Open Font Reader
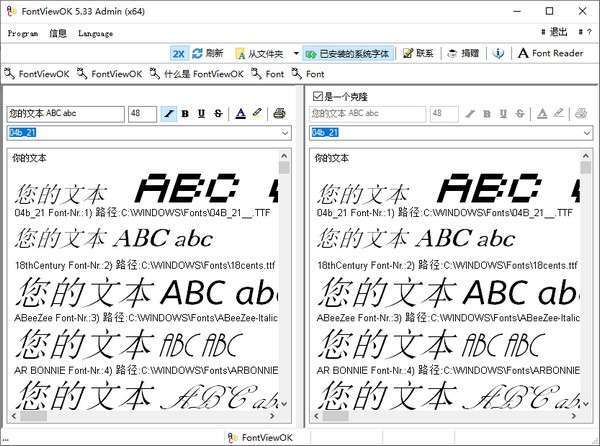The height and width of the screenshot is (446, 600). tap(551, 54)
